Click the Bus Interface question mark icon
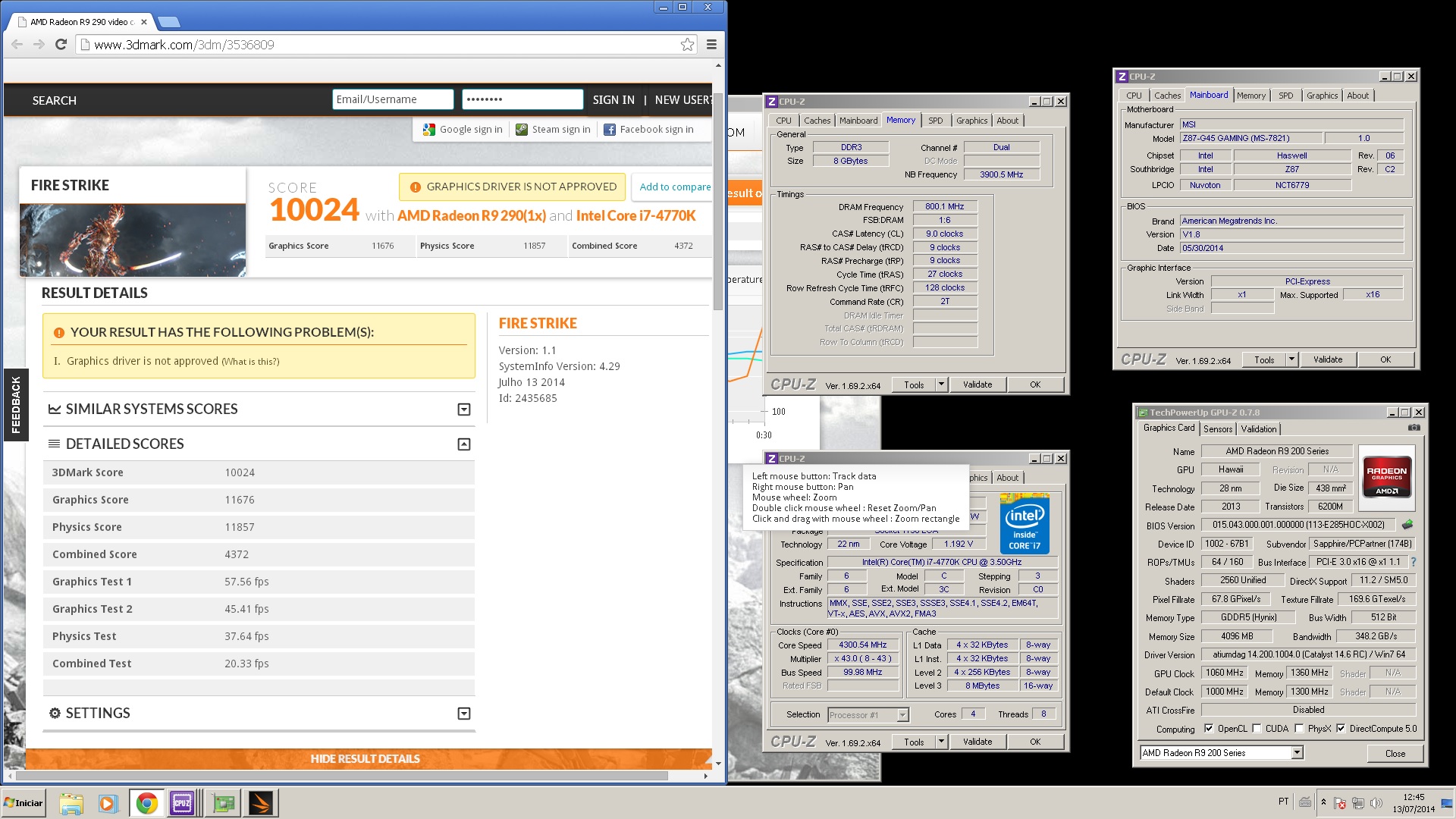 1414,562
